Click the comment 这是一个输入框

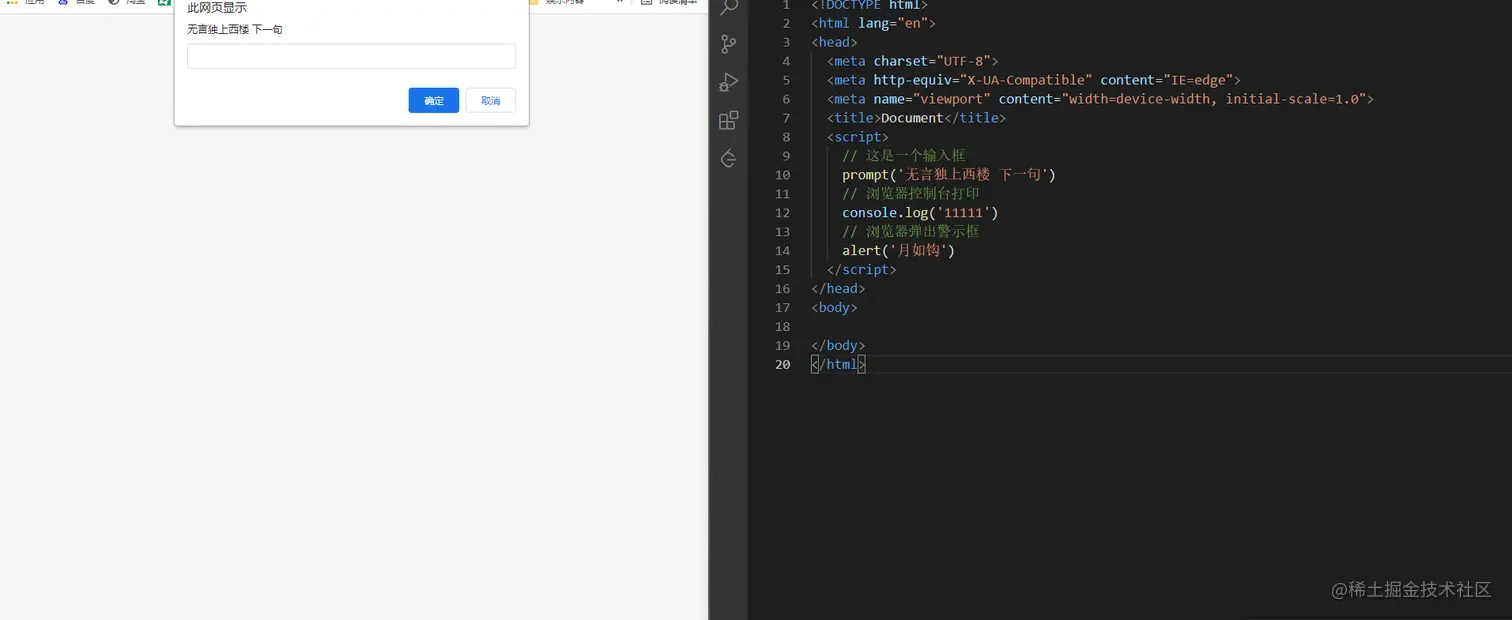[903, 156]
